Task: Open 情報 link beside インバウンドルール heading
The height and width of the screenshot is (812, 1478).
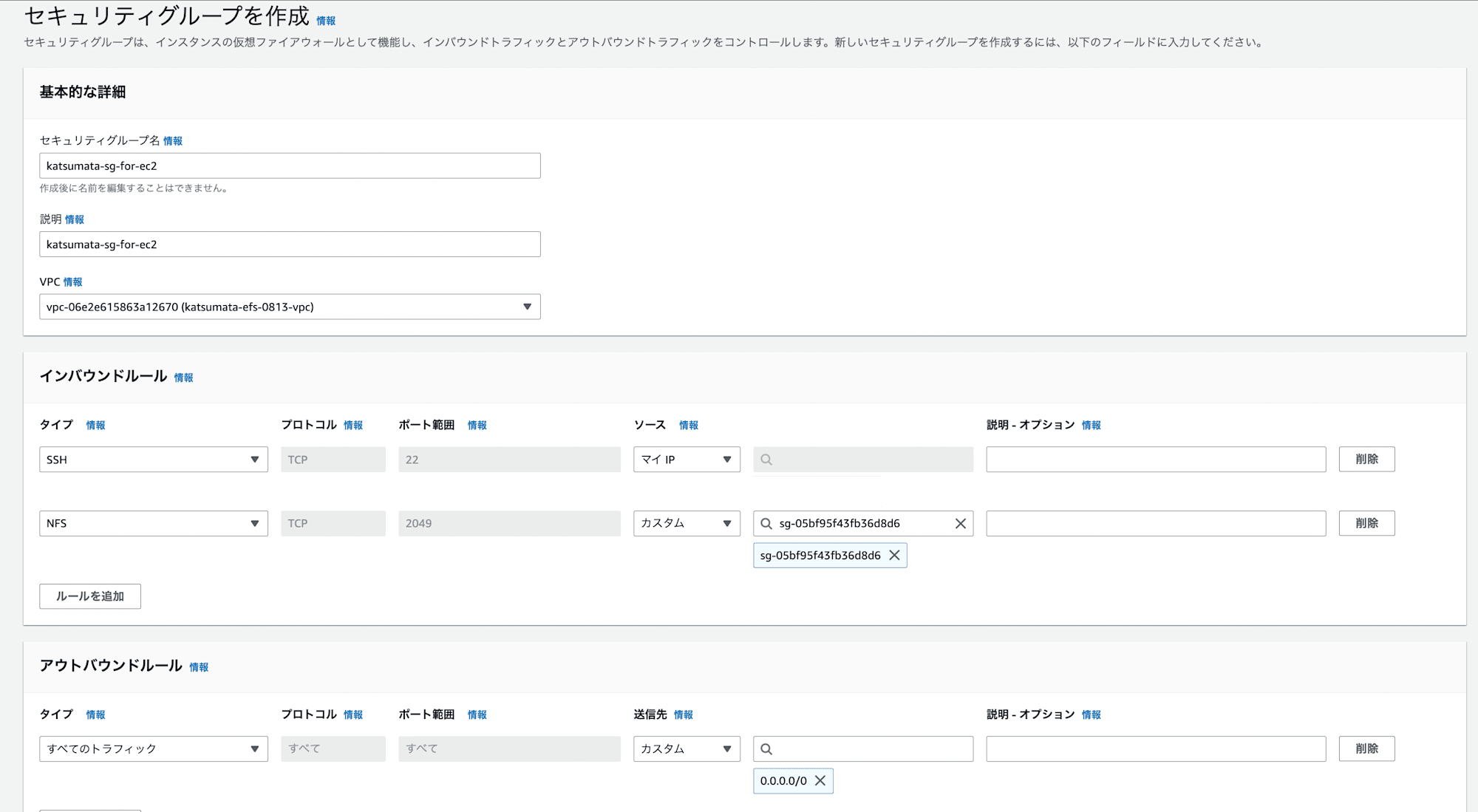Action: click(x=184, y=378)
